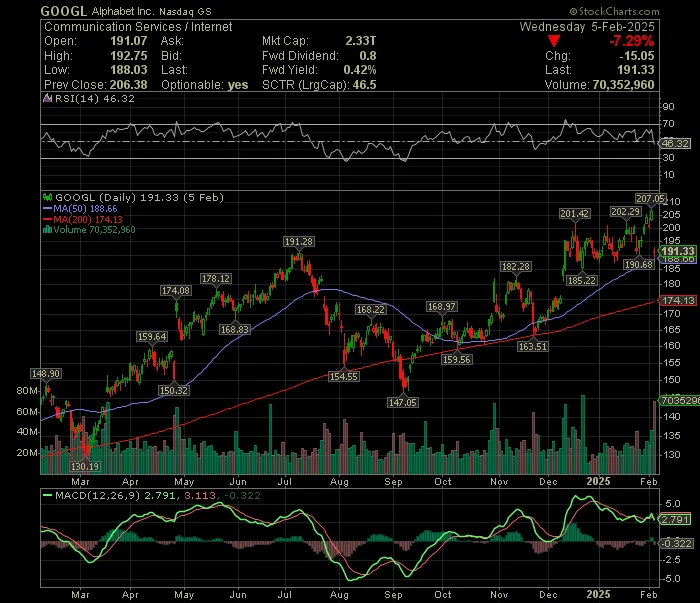Click the 190.68 price label
The image size is (700, 603).
click(x=639, y=265)
